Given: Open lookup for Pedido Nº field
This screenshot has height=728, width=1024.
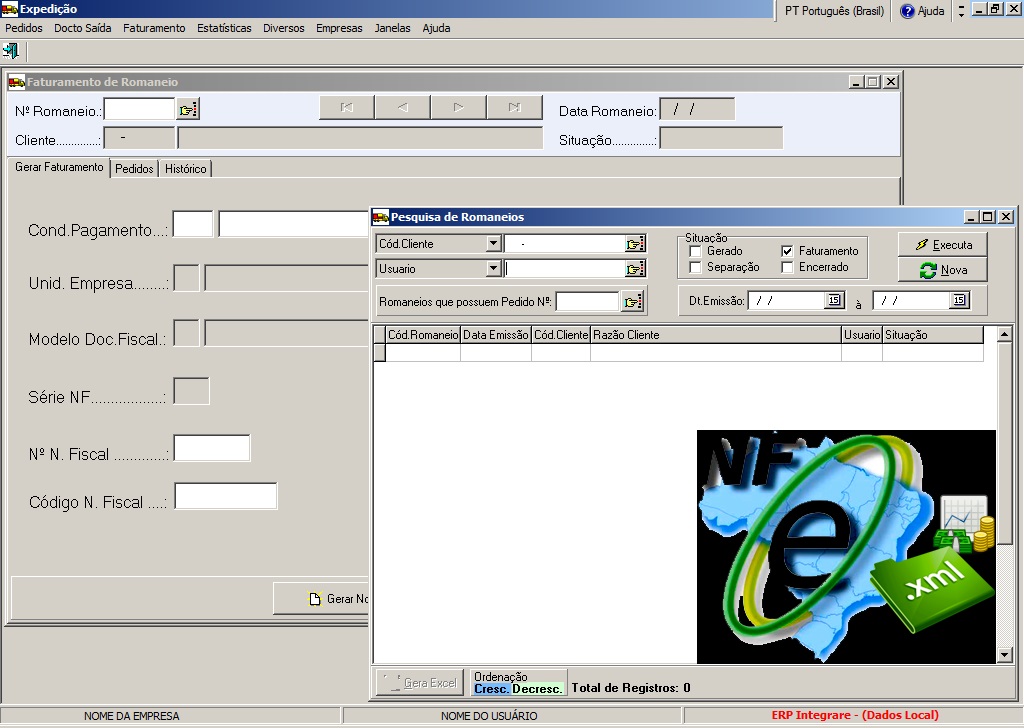Looking at the screenshot, I should (632, 301).
